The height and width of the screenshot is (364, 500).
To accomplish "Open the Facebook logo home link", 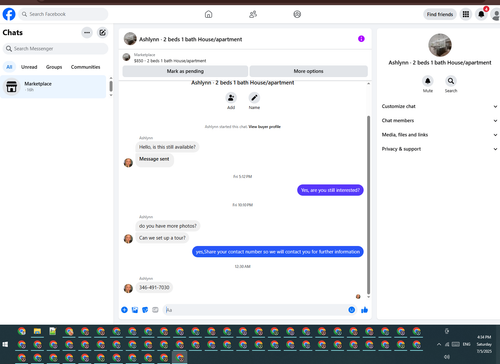I will (9, 14).
